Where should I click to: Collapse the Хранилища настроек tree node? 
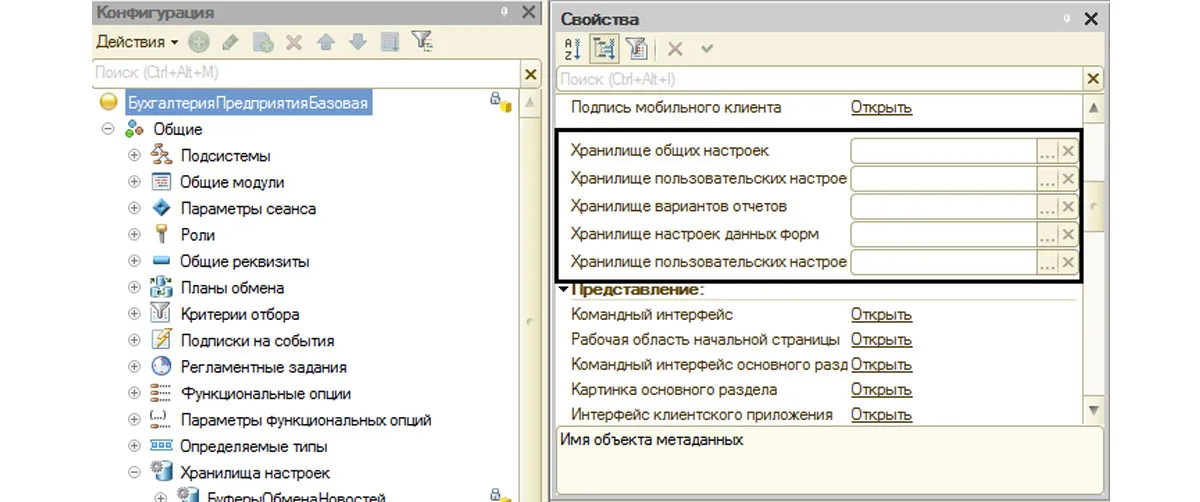135,472
